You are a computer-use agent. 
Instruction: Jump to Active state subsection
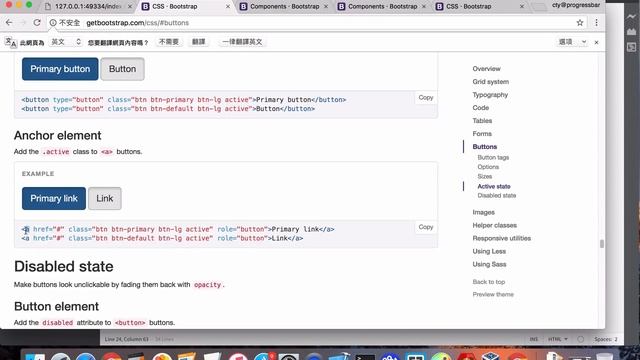tap(494, 186)
